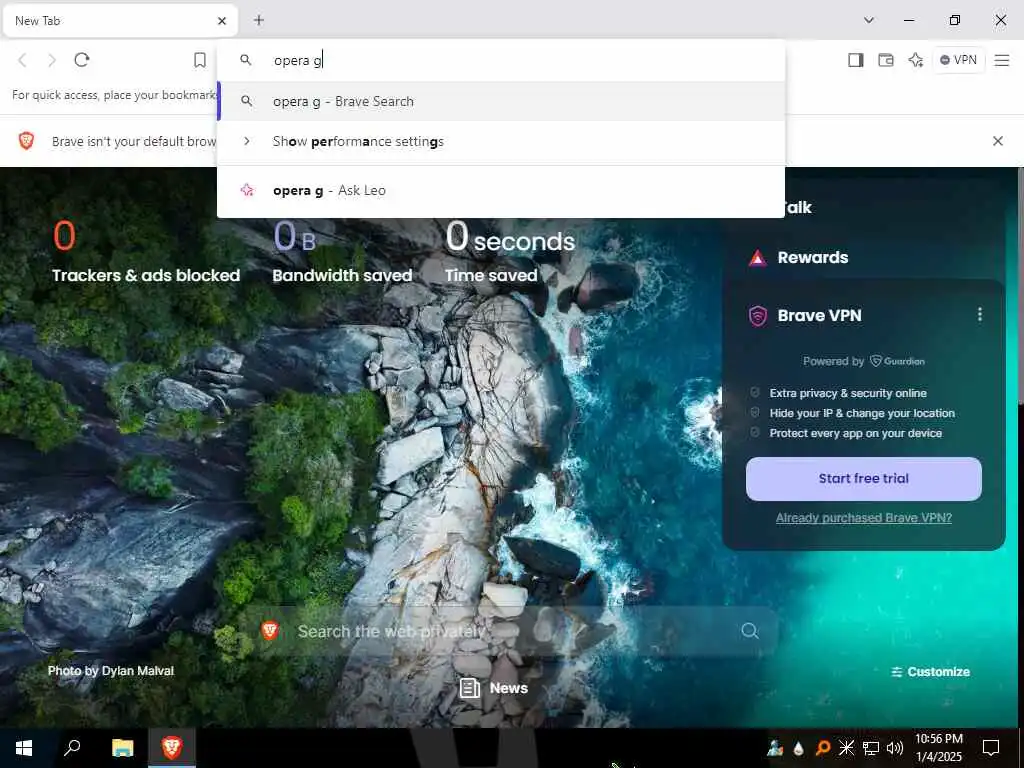Click the Start free trial button

[863, 479]
